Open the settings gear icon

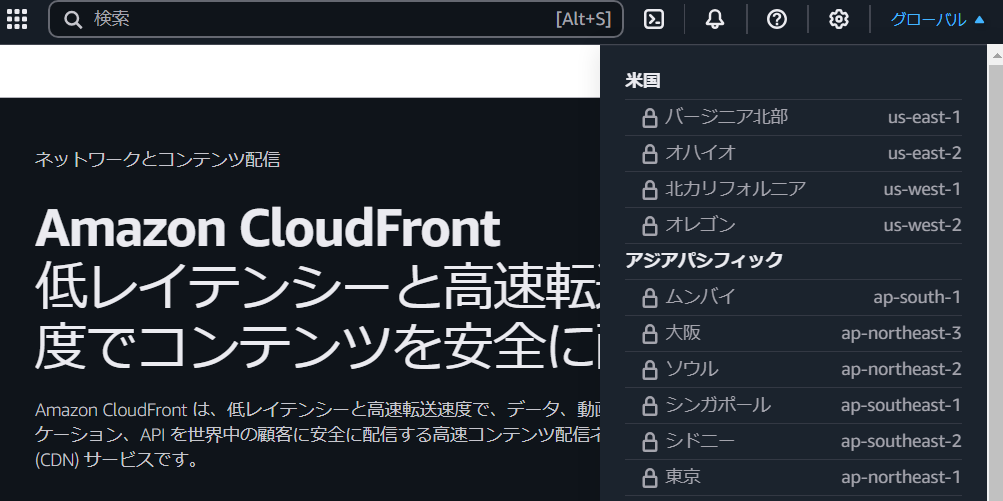click(839, 19)
